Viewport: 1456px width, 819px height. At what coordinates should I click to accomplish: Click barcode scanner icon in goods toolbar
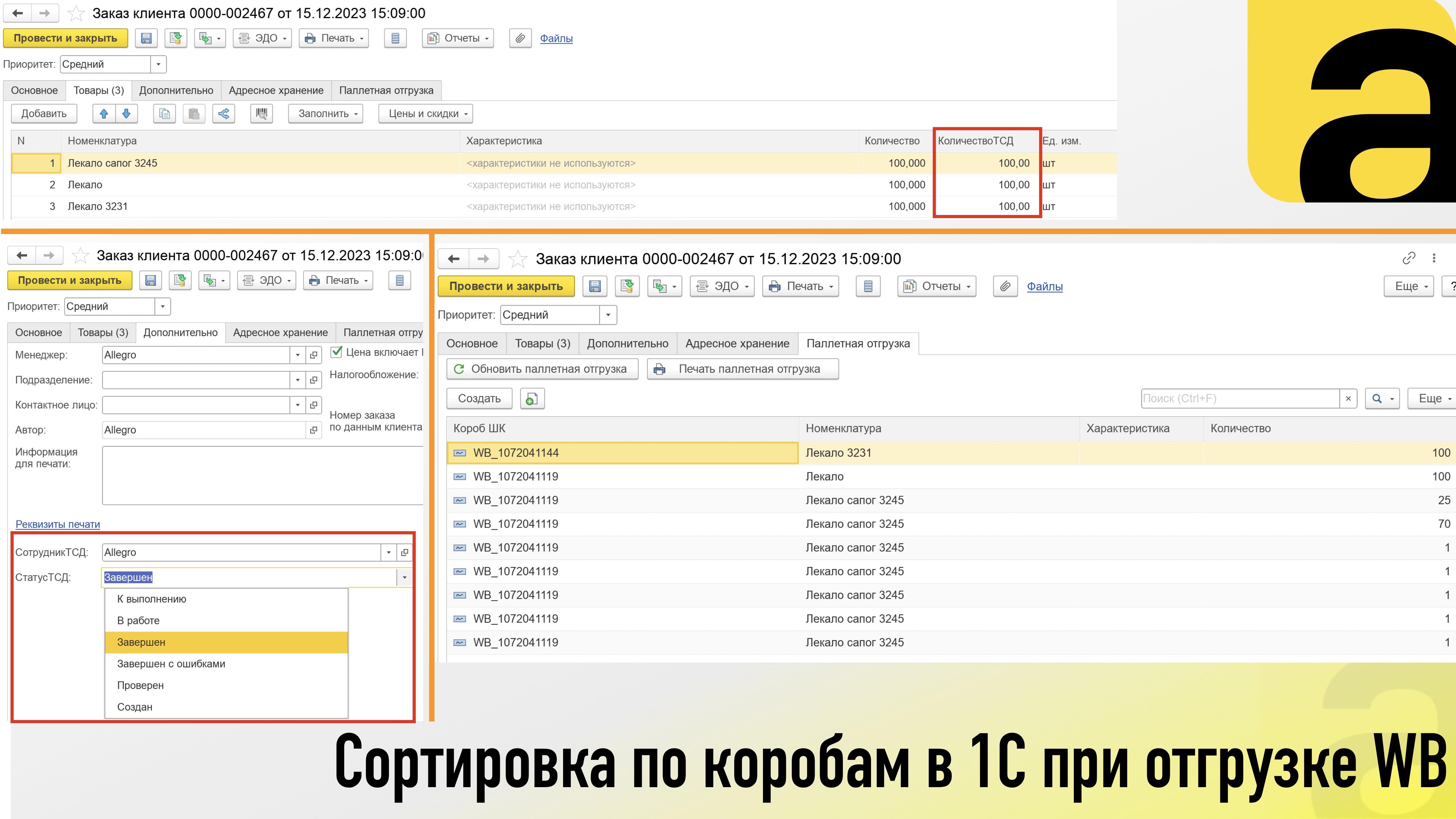click(261, 114)
